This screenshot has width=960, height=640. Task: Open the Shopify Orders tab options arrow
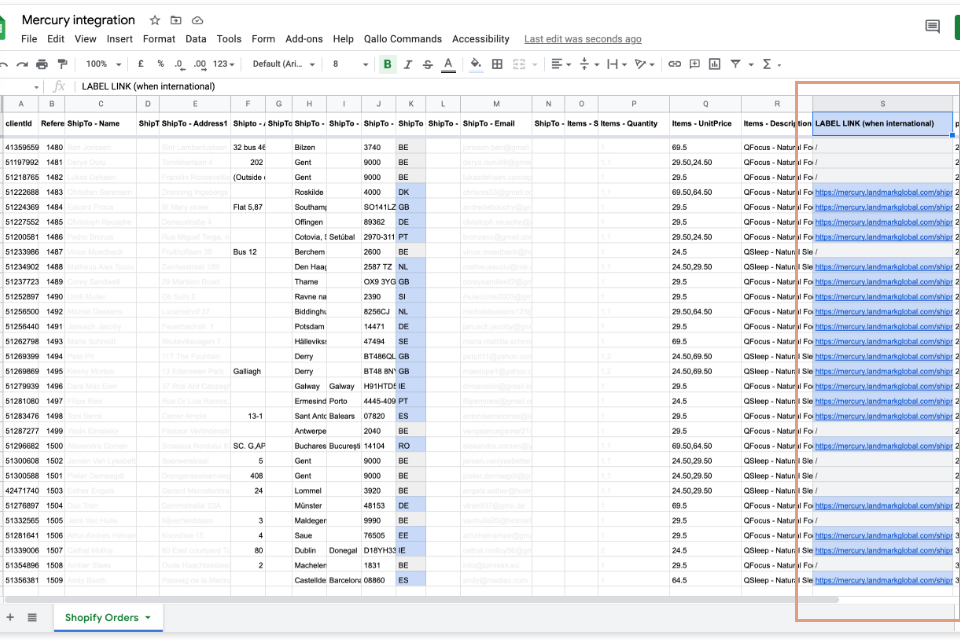[148, 617]
